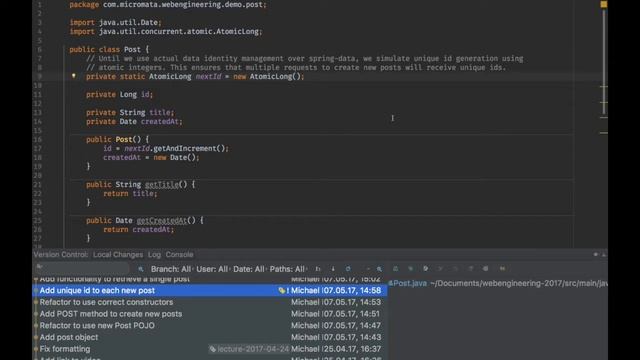Image resolution: width=640 pixels, height=360 pixels.
Task: Click the timestamp 07.05.17, 14:51
Action: click(352, 314)
